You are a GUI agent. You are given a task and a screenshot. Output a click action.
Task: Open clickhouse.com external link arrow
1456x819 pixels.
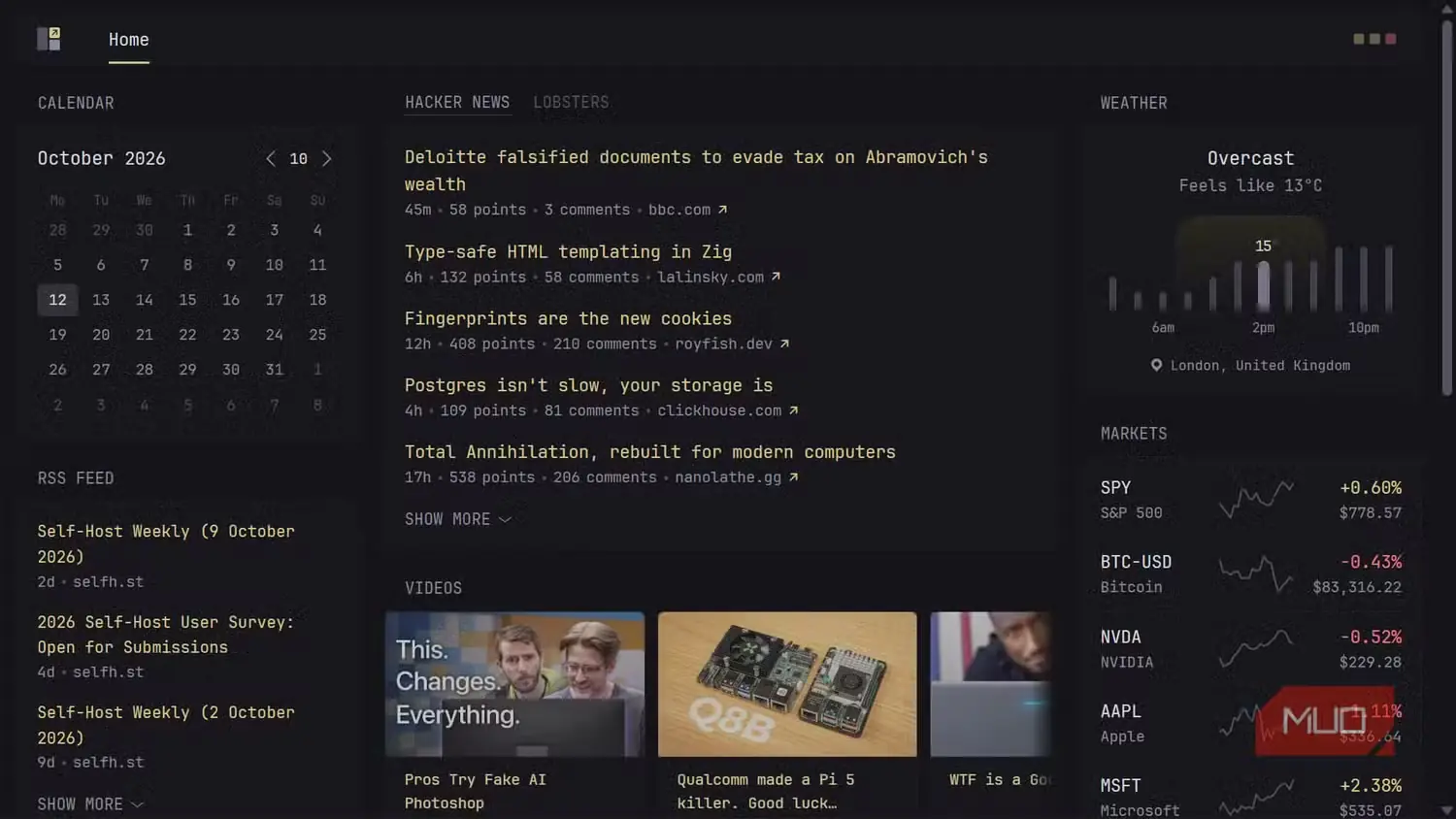point(793,410)
